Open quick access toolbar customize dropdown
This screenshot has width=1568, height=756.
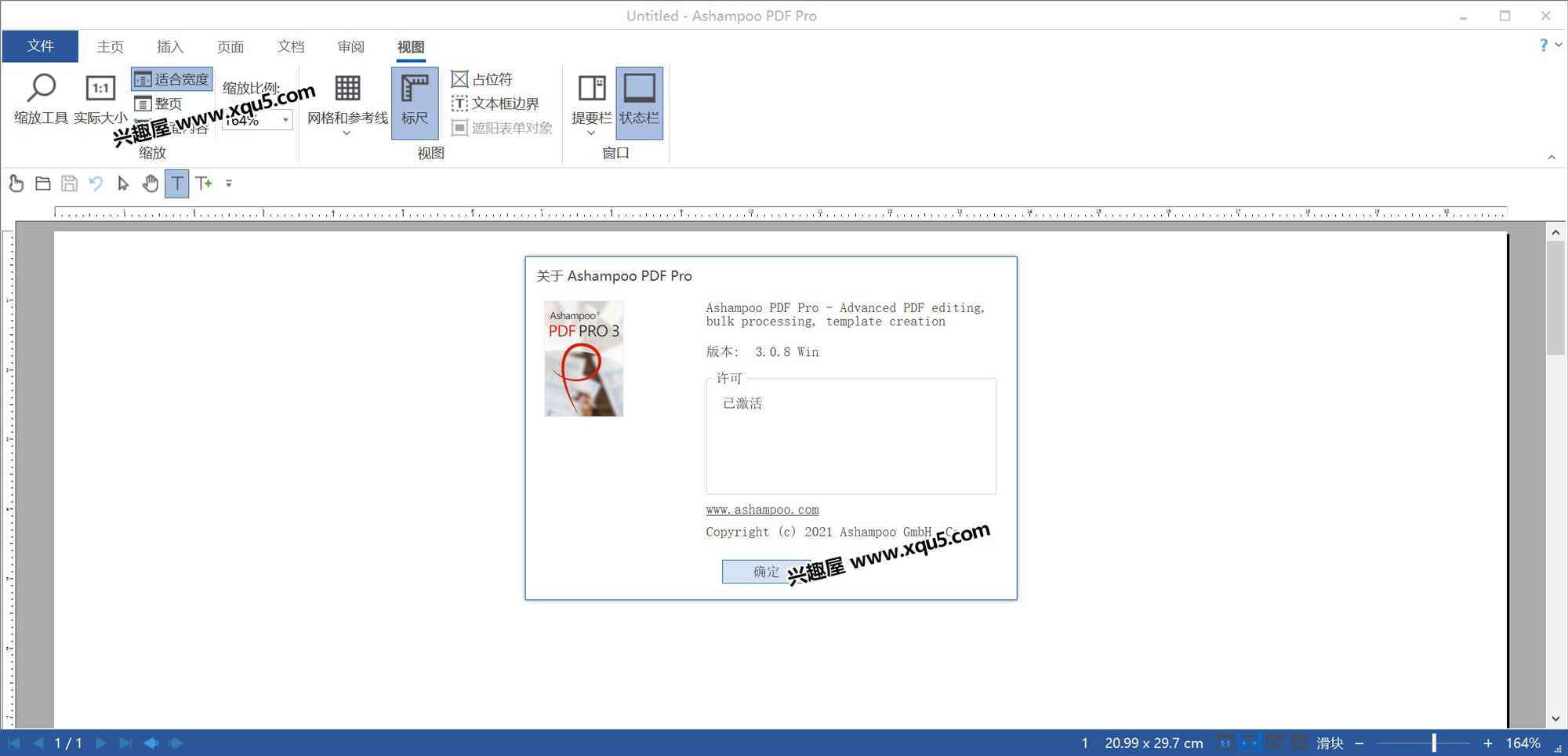pos(229,184)
